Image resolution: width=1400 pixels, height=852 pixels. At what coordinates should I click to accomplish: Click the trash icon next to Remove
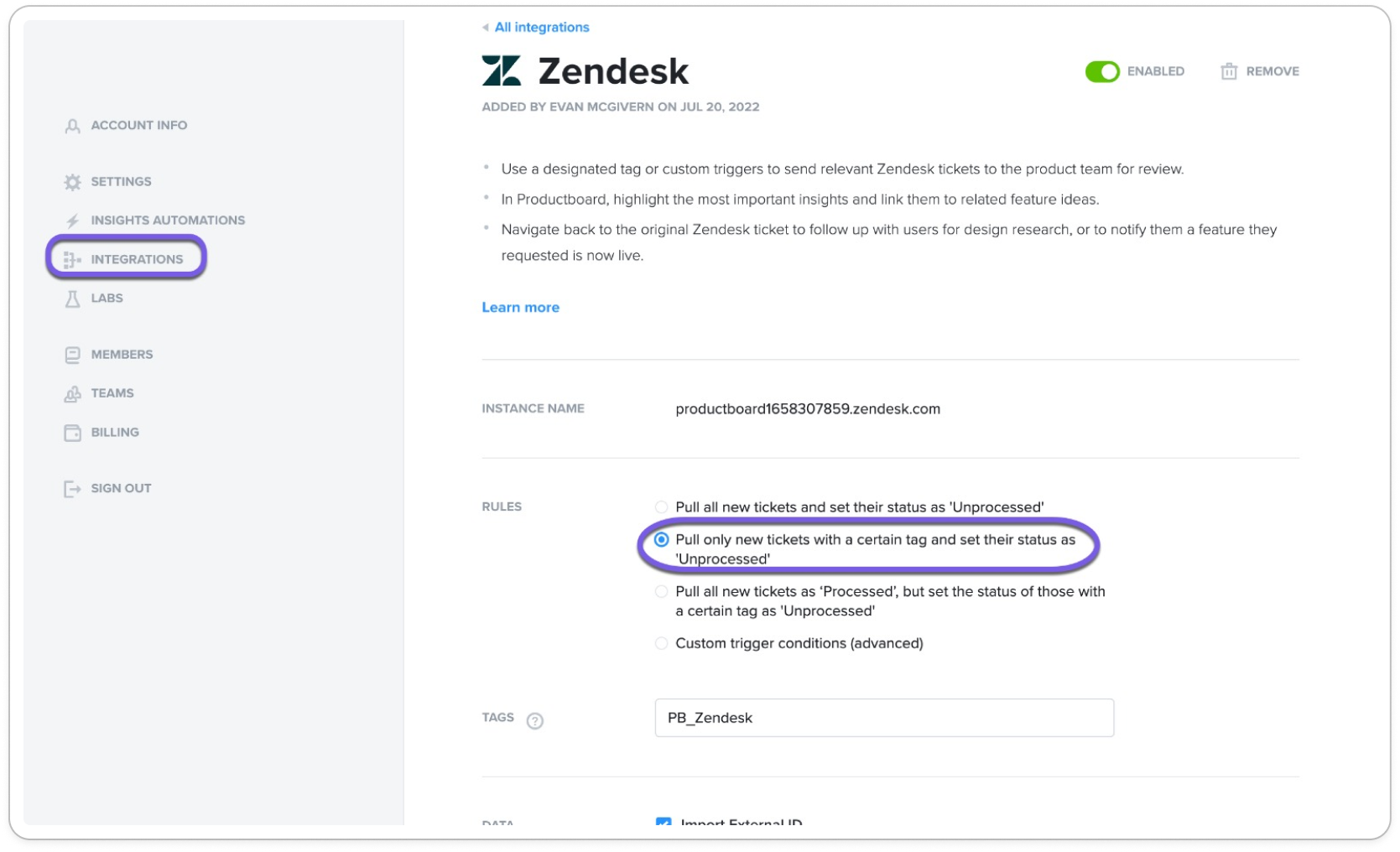(1229, 71)
